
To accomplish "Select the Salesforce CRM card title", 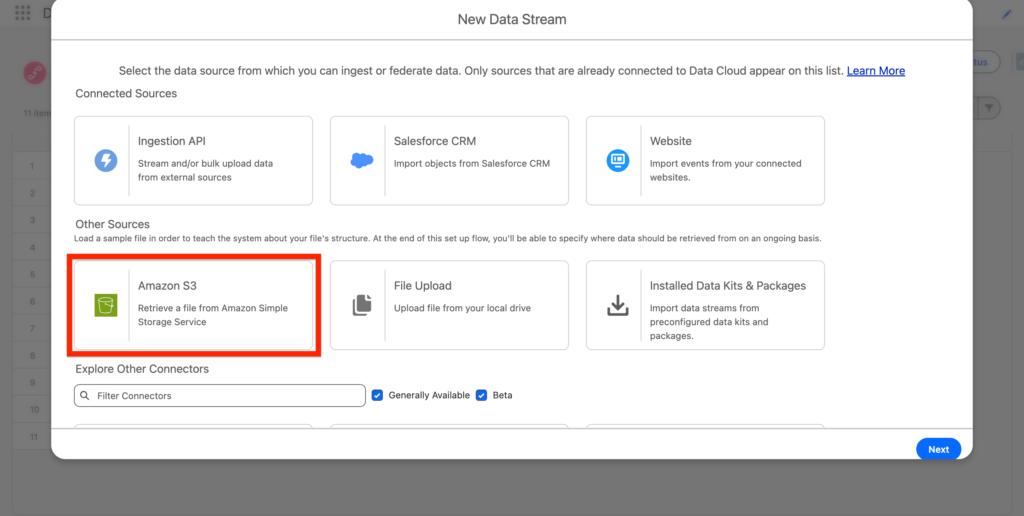I will pyautogui.click(x=434, y=141).
